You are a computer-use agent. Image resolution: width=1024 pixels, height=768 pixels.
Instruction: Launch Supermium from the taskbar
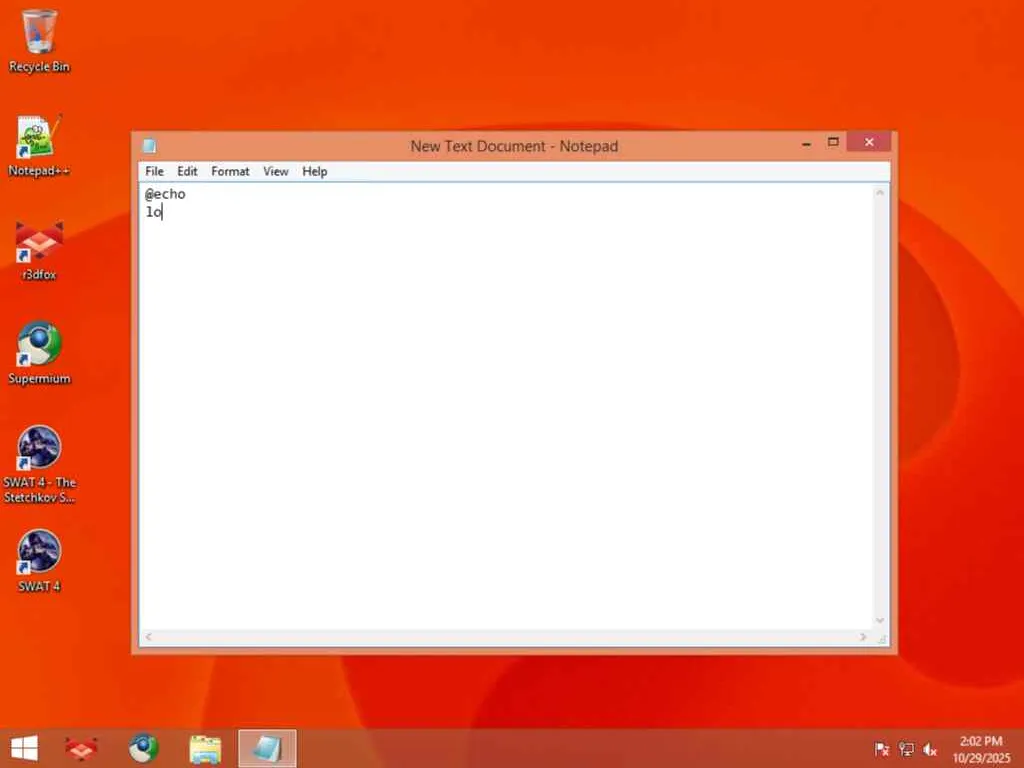click(x=143, y=748)
